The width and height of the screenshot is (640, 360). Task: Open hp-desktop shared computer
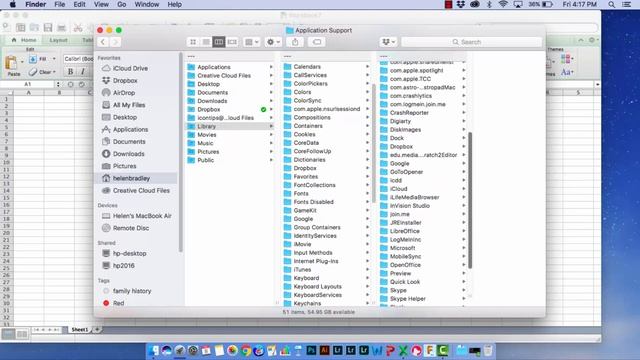pyautogui.click(x=129, y=253)
